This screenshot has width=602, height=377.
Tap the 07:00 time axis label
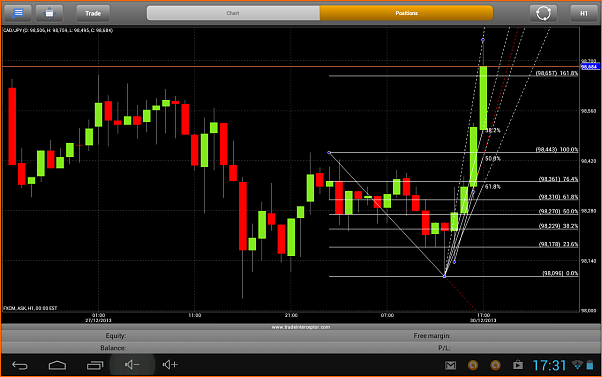click(387, 315)
